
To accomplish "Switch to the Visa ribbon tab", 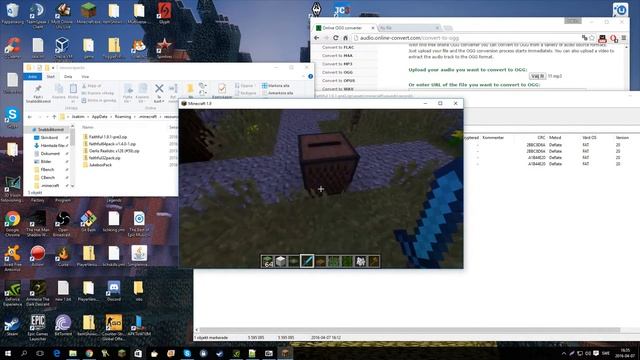I will coord(85,77).
